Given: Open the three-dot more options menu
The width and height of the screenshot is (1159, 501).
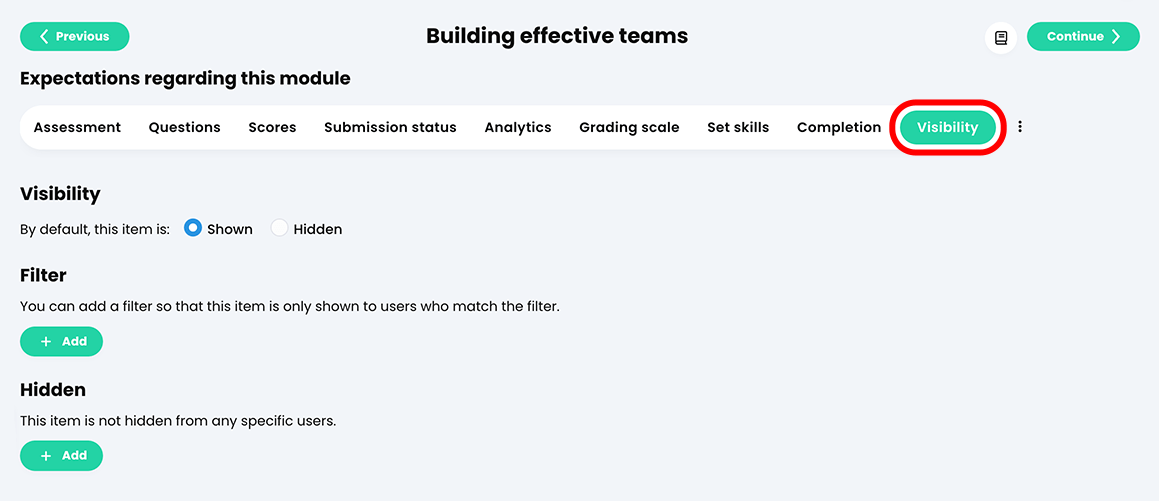Looking at the screenshot, I should (x=1020, y=127).
